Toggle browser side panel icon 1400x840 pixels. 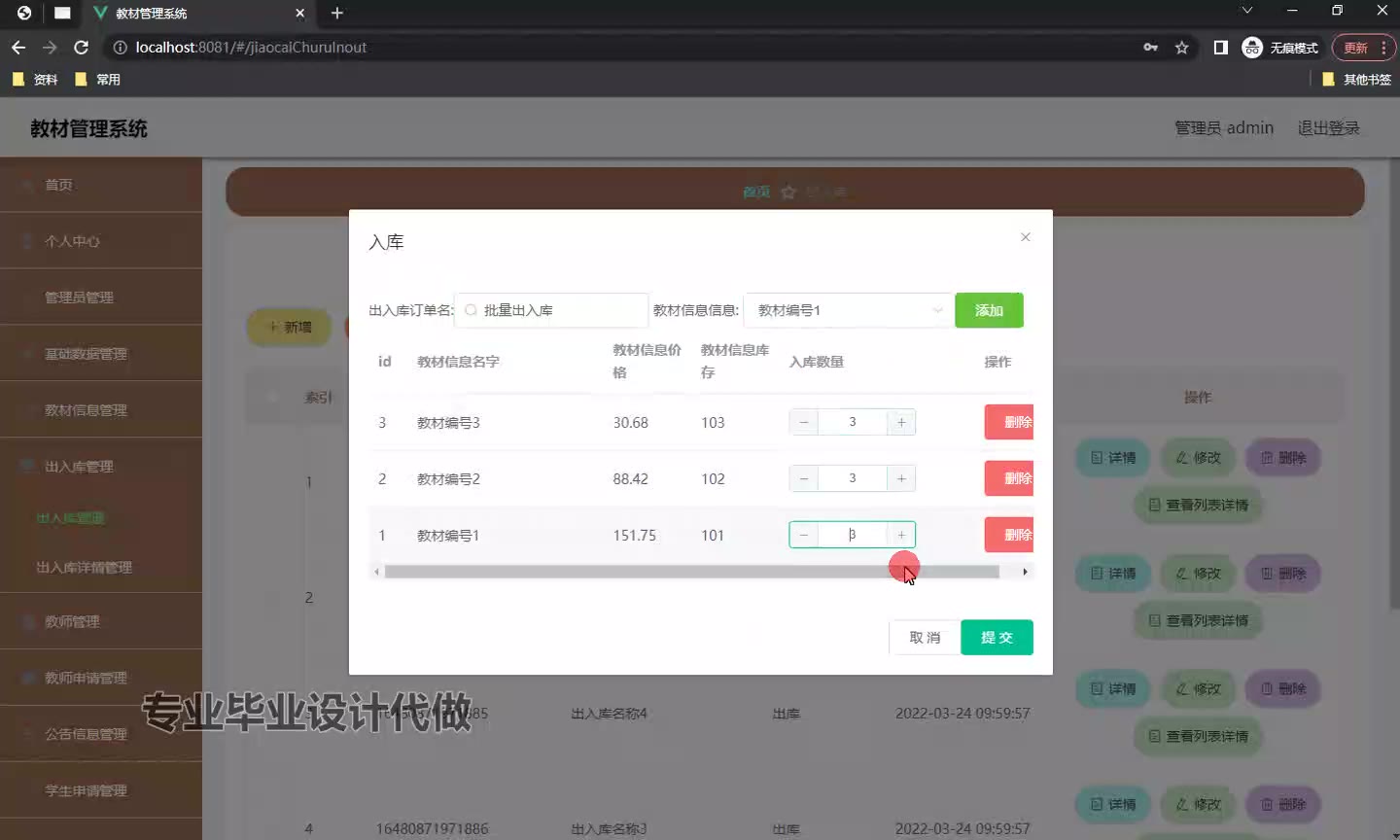click(1221, 47)
